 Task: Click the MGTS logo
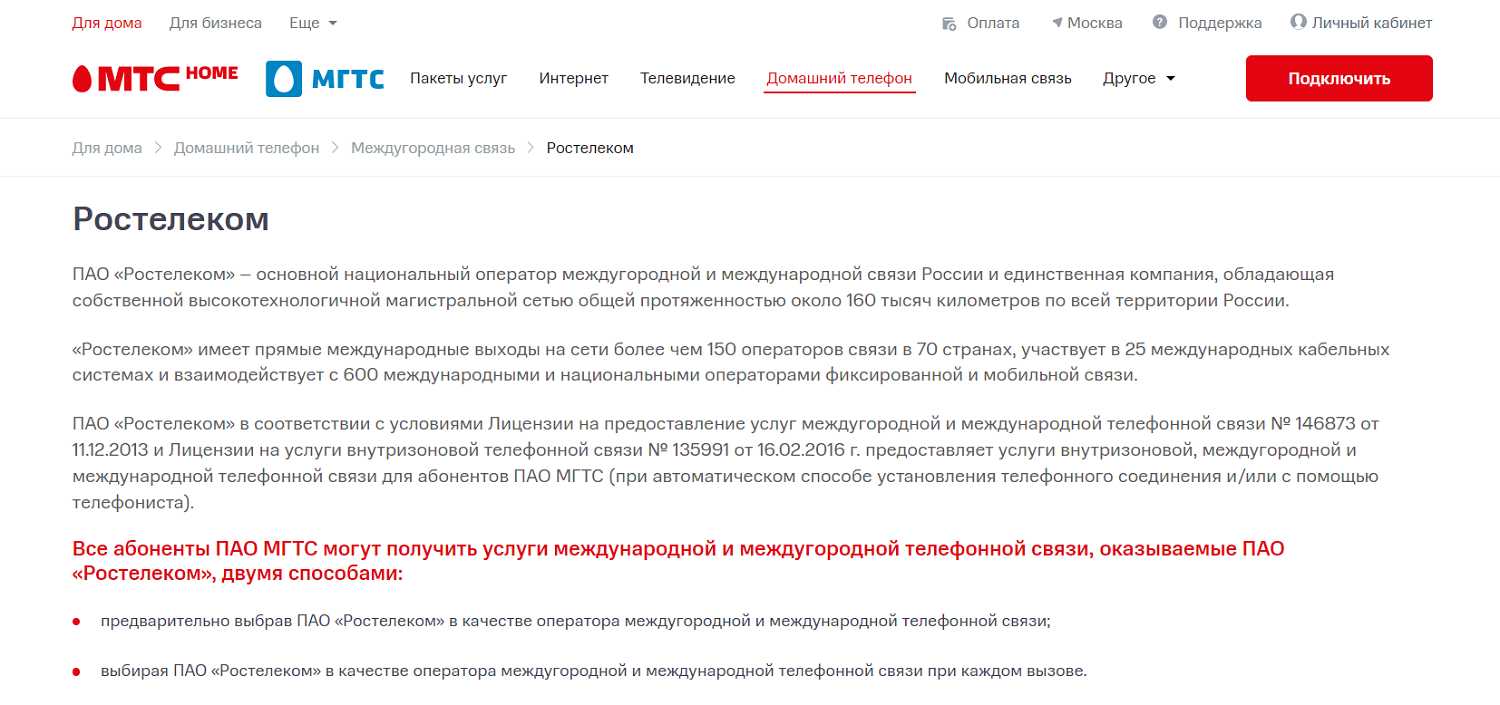click(325, 78)
